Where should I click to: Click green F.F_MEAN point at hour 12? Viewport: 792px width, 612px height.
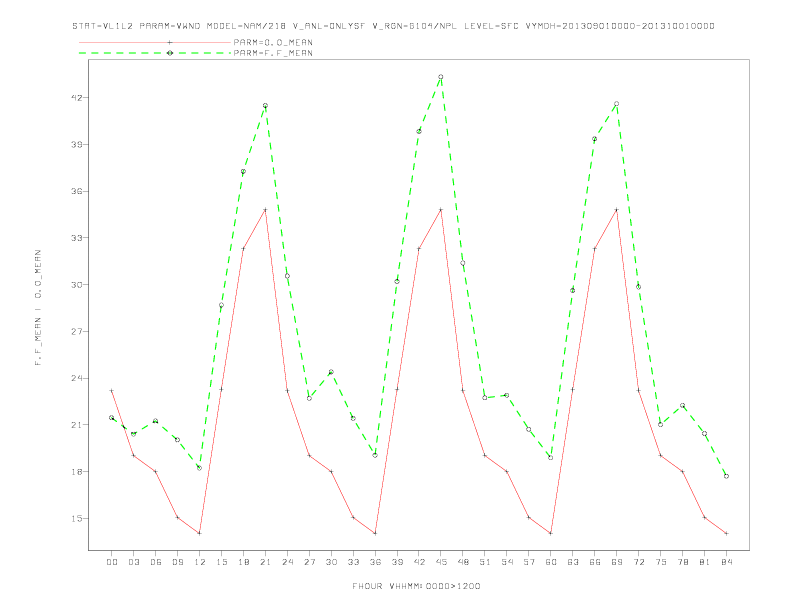(x=200, y=468)
